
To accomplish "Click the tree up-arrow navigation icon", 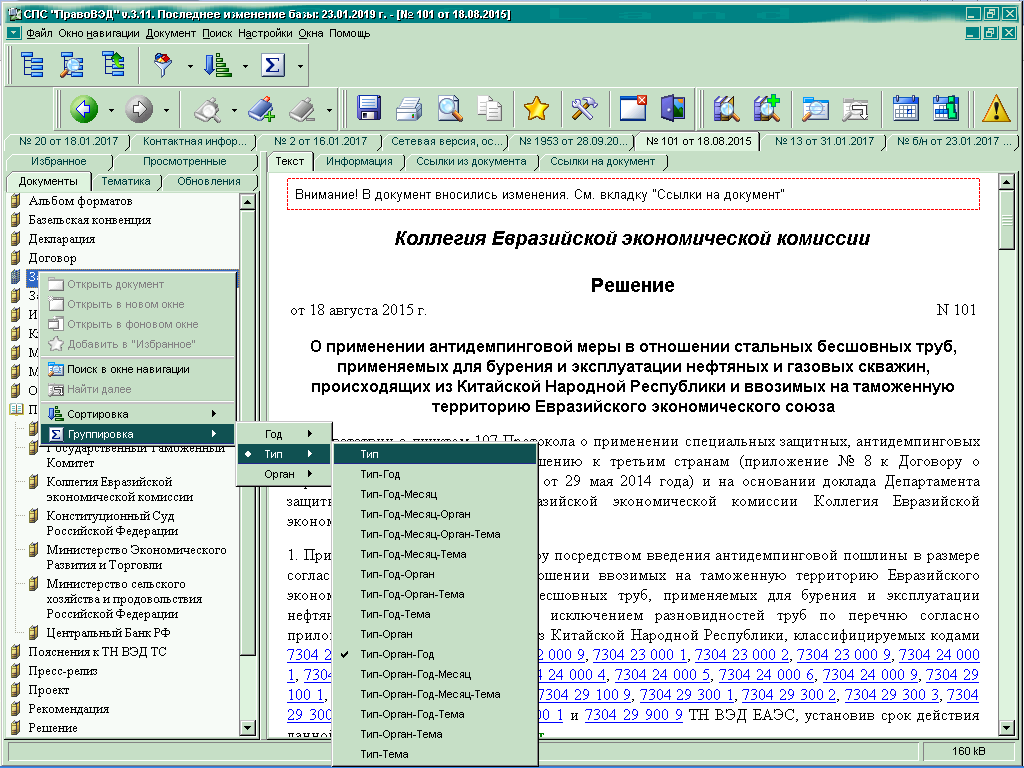I will (x=114, y=65).
